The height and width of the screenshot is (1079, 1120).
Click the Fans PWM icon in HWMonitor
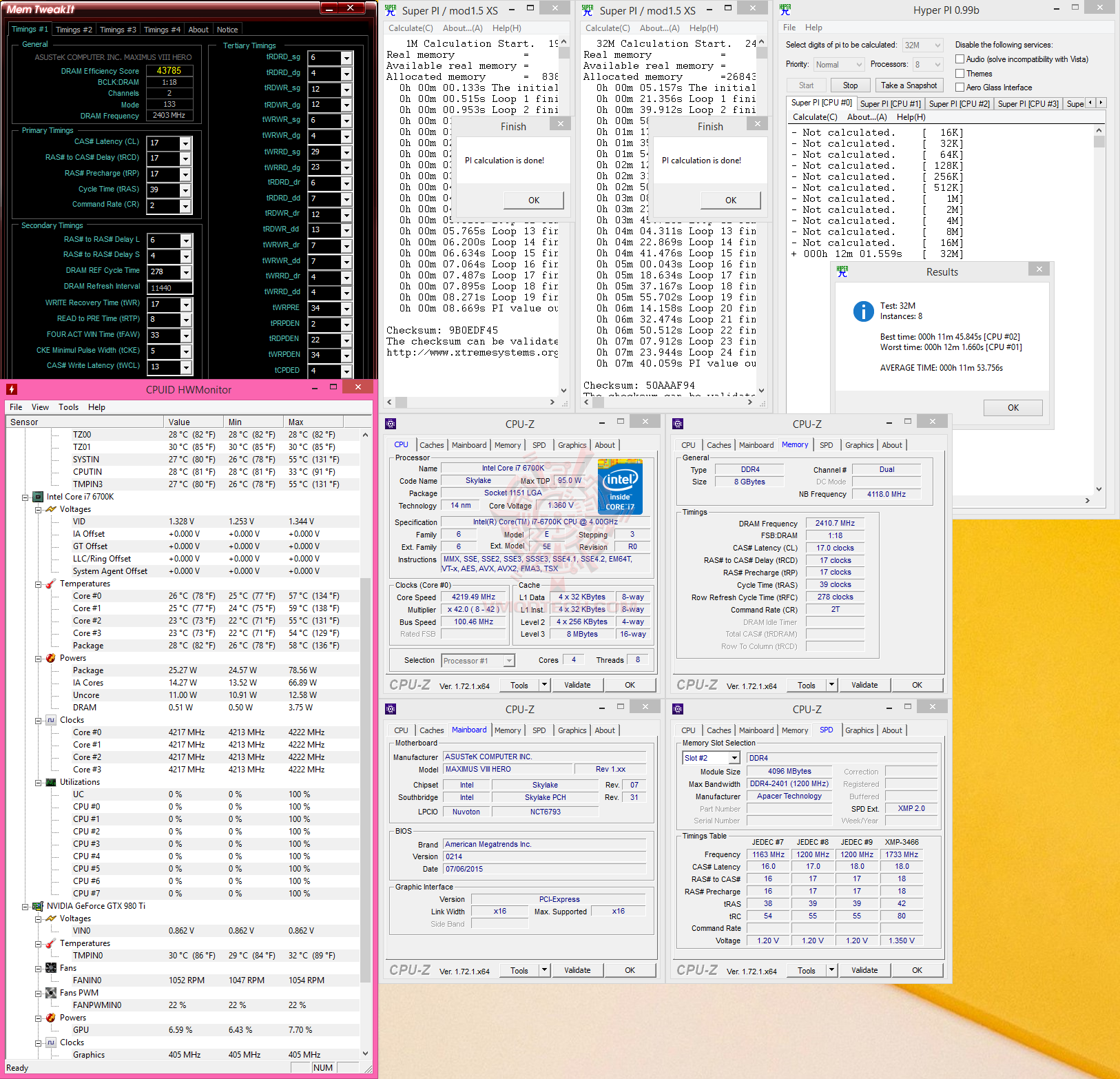(x=51, y=993)
